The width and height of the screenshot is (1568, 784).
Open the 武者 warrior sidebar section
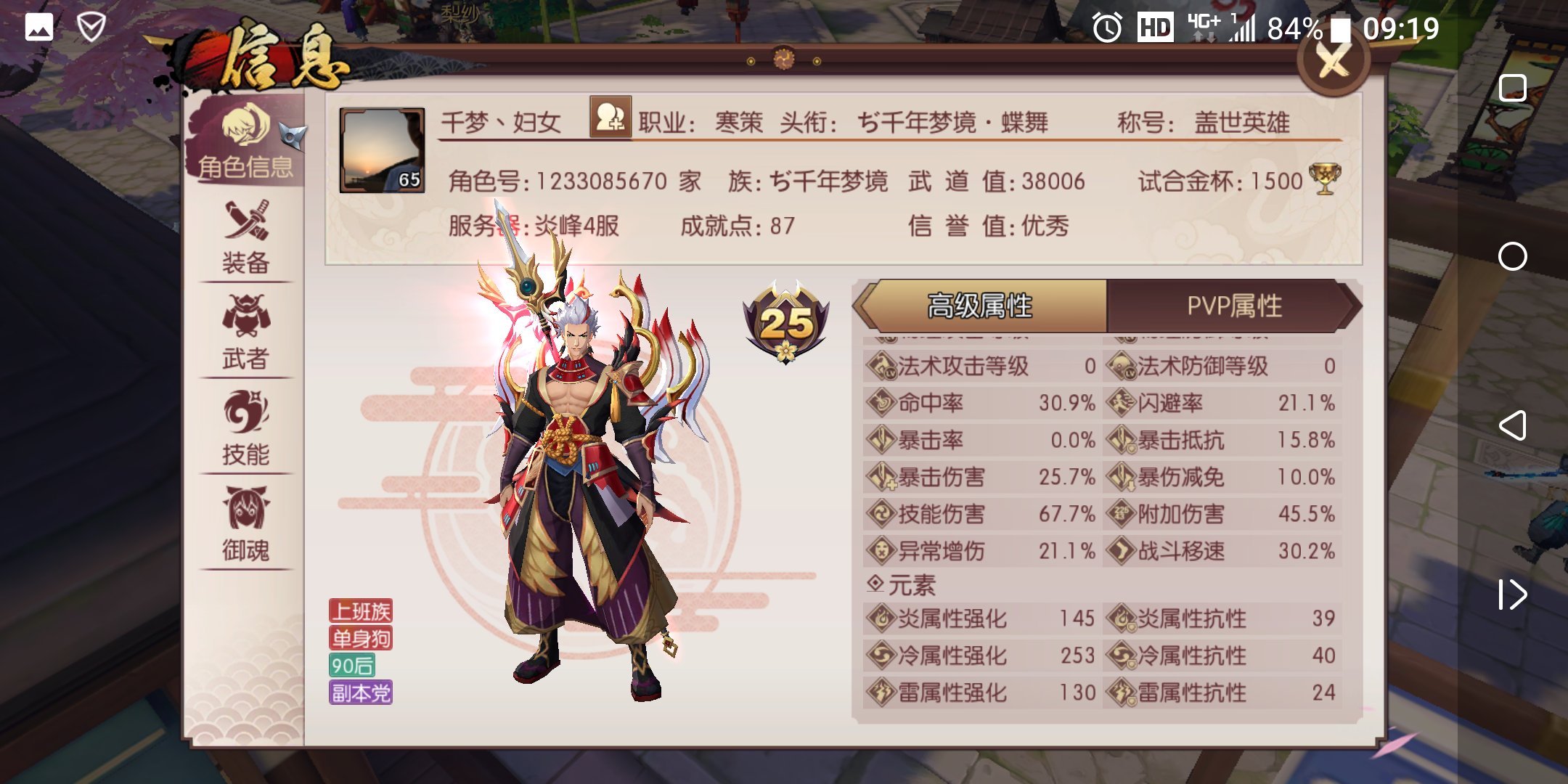245,332
